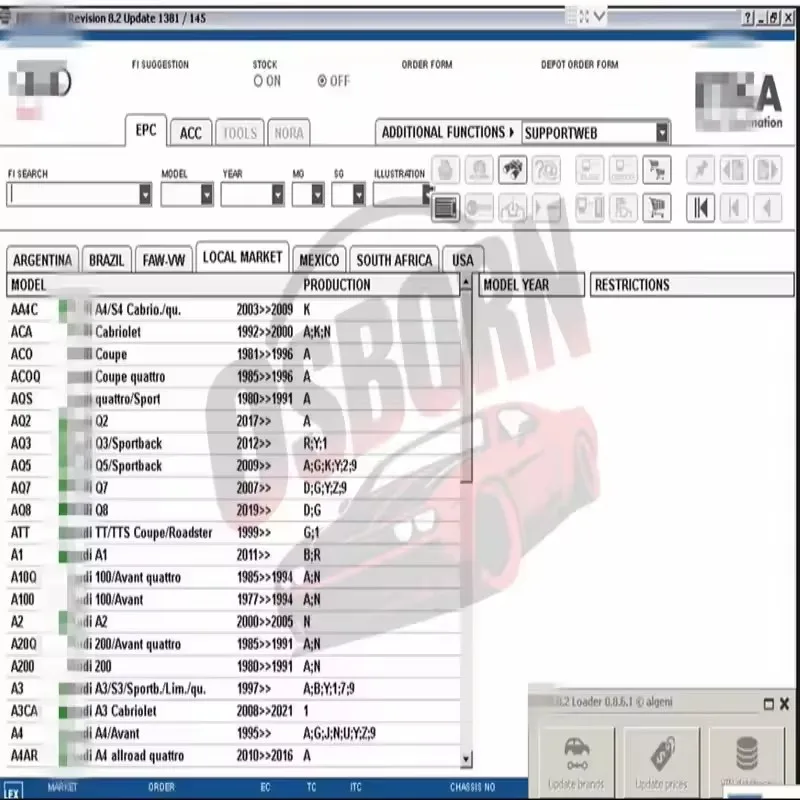
Task: Open the LOCAL MARKET tab
Action: pos(242,257)
